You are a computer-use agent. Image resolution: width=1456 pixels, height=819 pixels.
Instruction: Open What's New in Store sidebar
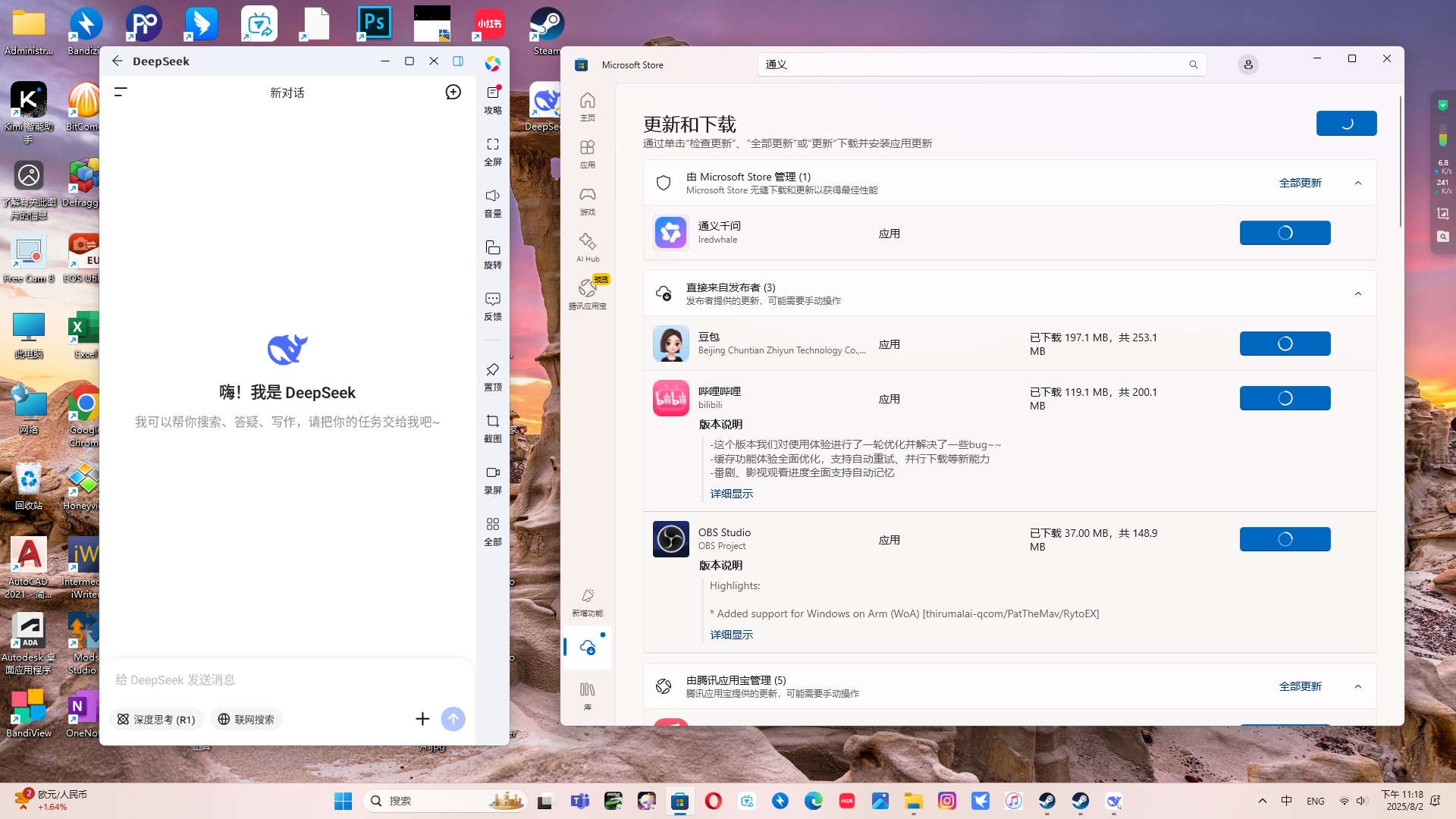tap(587, 602)
